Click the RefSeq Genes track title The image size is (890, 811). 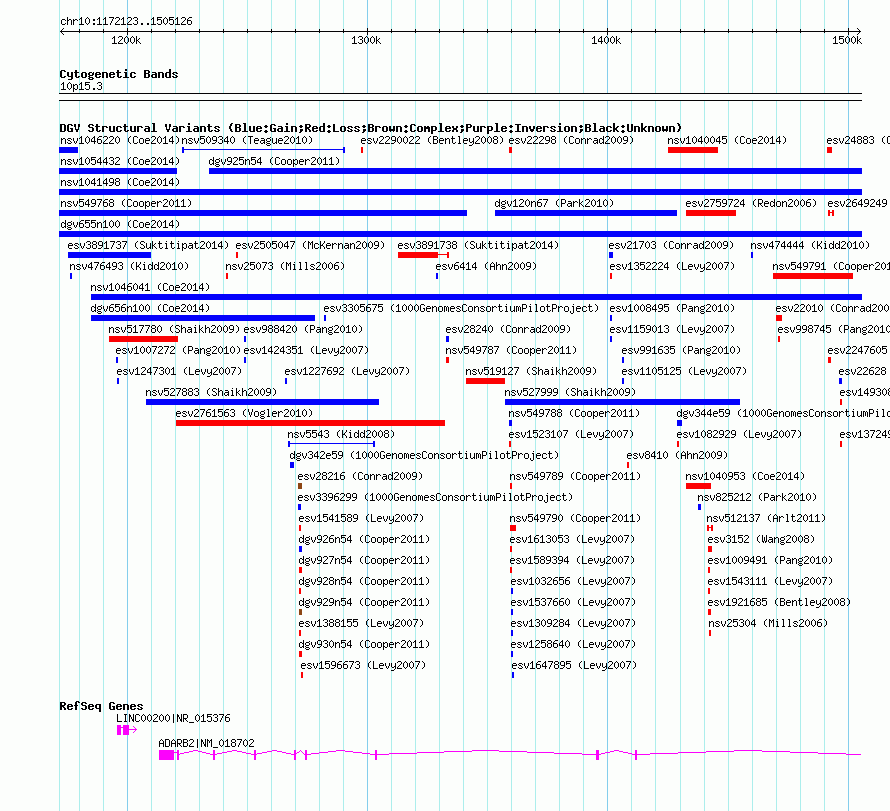101,706
